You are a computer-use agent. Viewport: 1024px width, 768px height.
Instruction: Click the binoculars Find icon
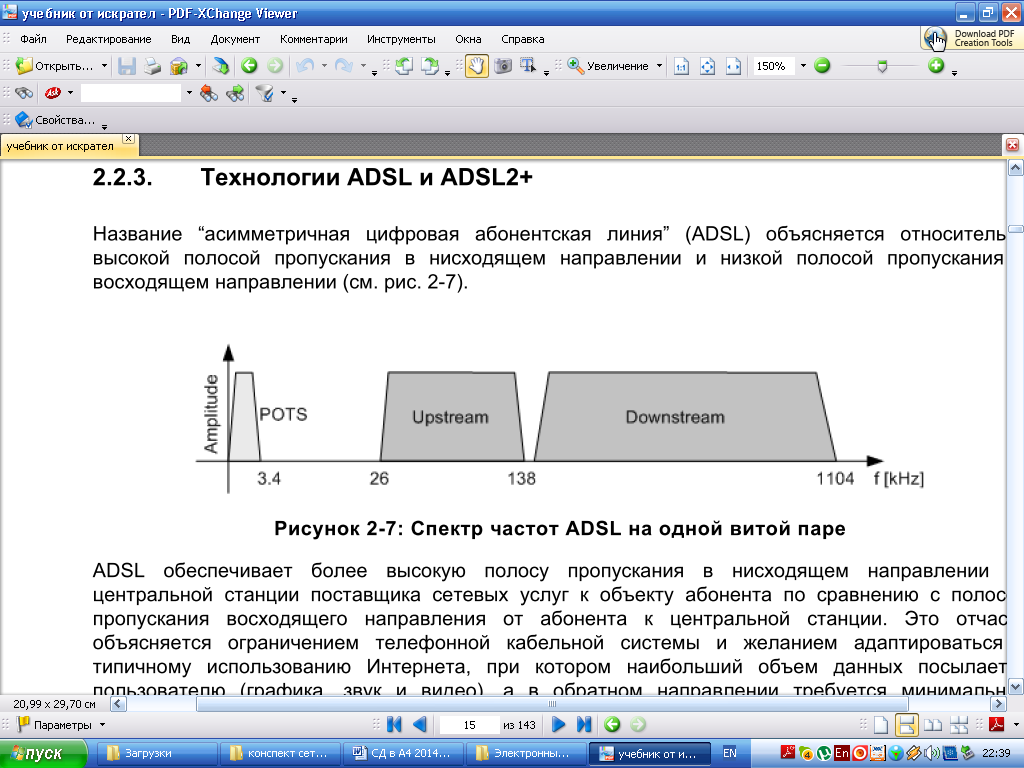click(x=24, y=93)
